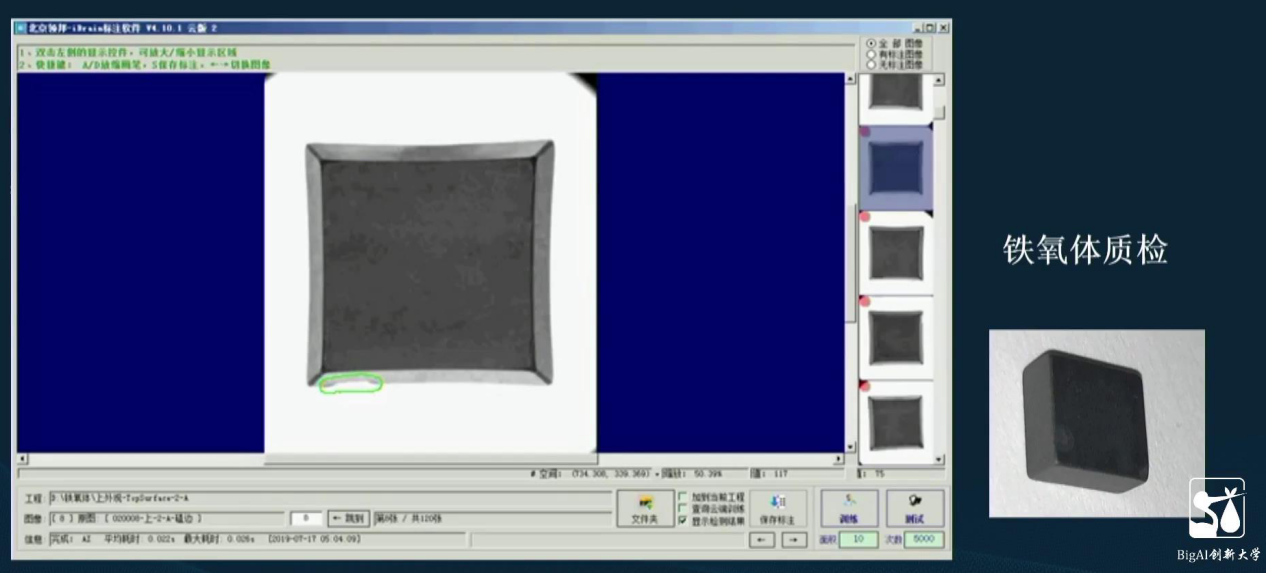Viewport: 1266px width, 573px height.
Task: Tick the middle checkbox beside 文件夹
Action: pyautogui.click(x=683, y=508)
